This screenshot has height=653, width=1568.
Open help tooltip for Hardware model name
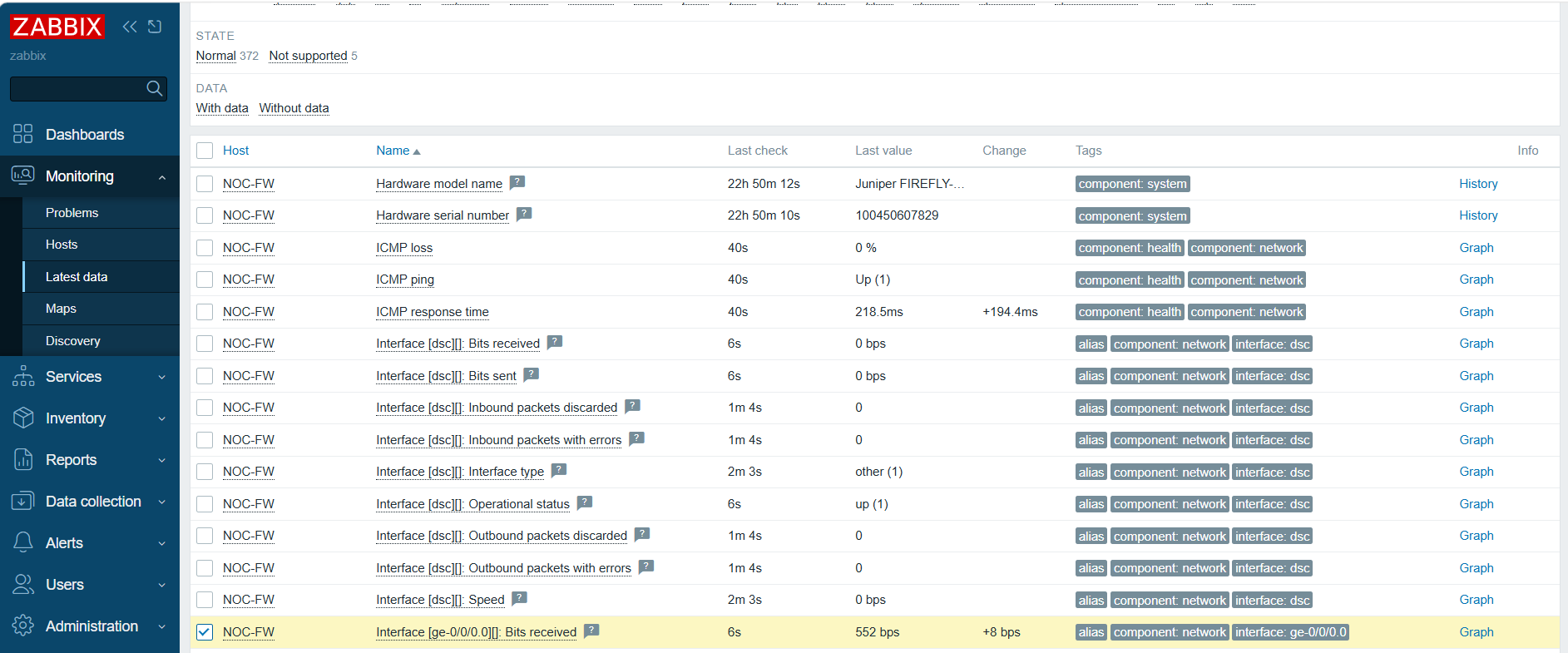pyautogui.click(x=517, y=182)
